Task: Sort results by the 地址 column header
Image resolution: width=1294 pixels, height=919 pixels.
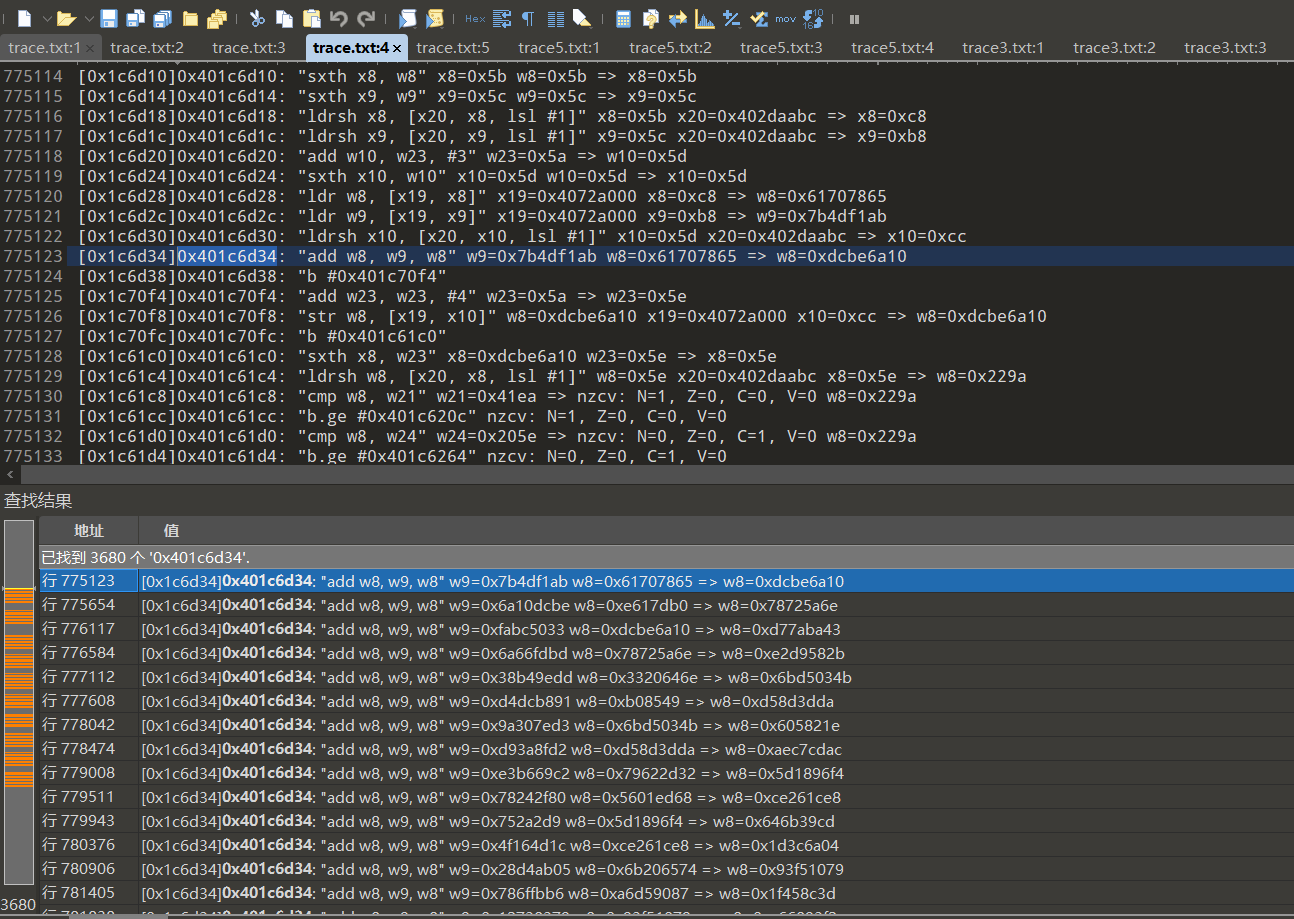Action: [x=88, y=530]
